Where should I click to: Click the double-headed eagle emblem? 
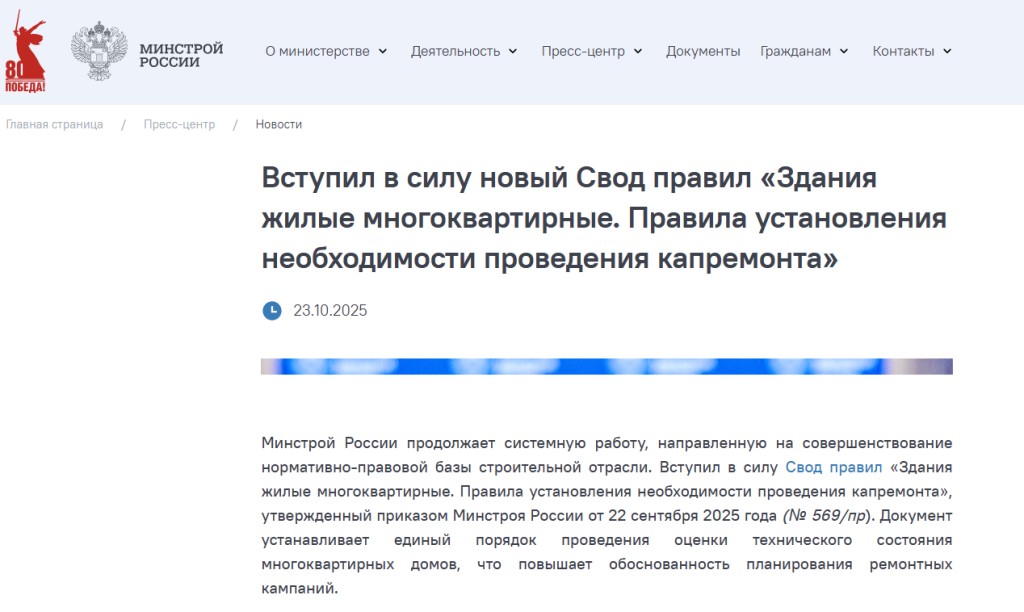(x=99, y=51)
